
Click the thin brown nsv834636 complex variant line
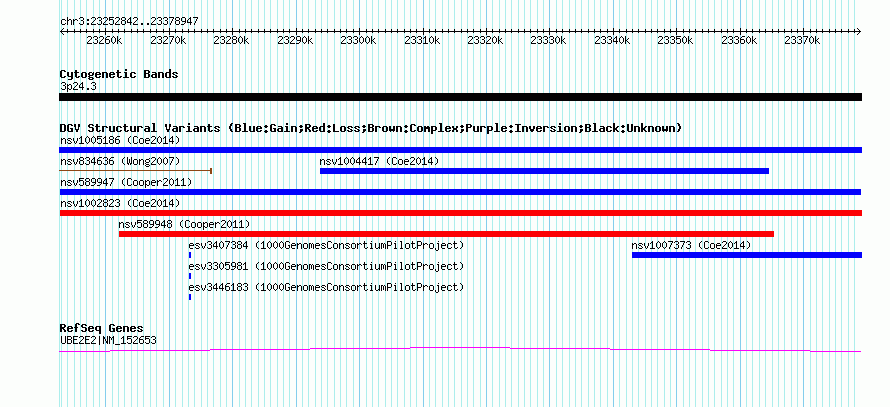pyautogui.click(x=136, y=170)
